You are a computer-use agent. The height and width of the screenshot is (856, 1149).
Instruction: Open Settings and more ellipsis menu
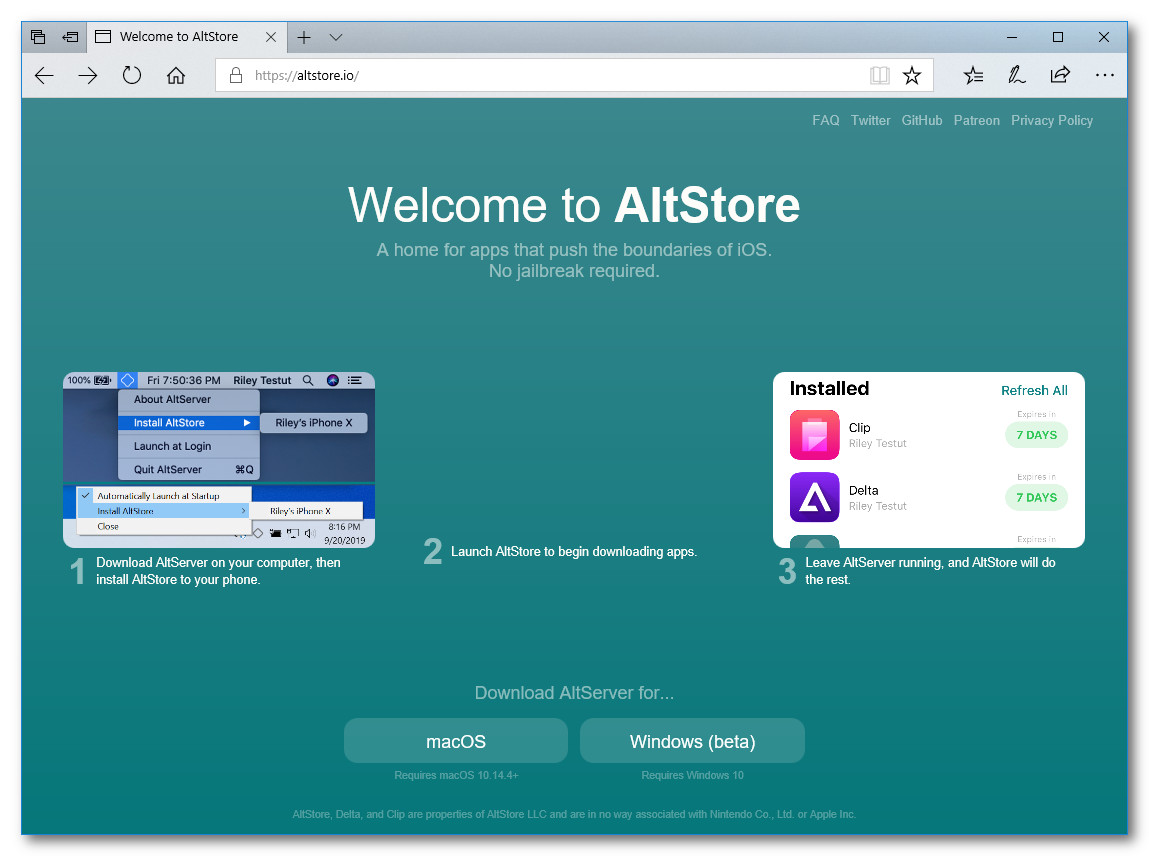[x=1104, y=75]
